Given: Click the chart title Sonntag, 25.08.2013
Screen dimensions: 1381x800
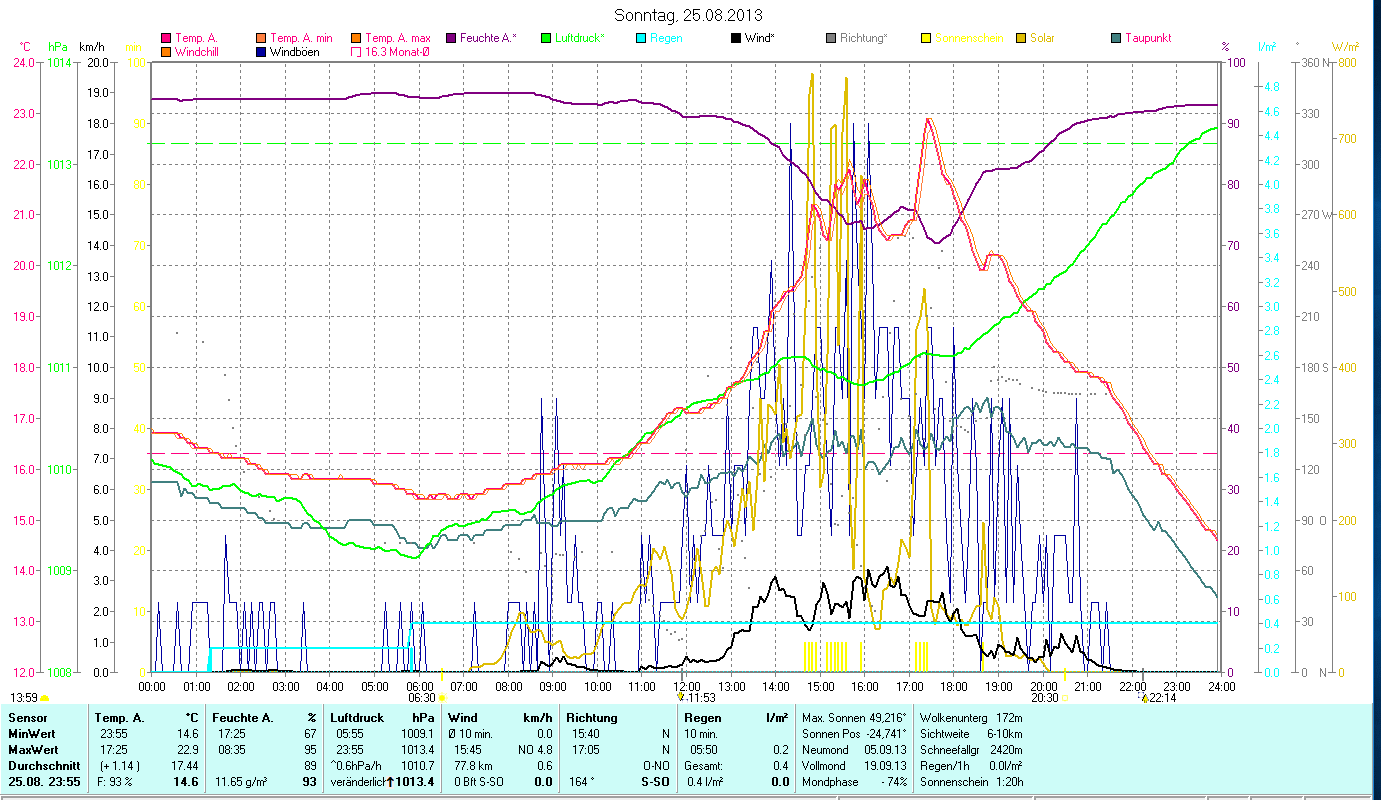Looking at the screenshot, I should (x=688, y=15).
